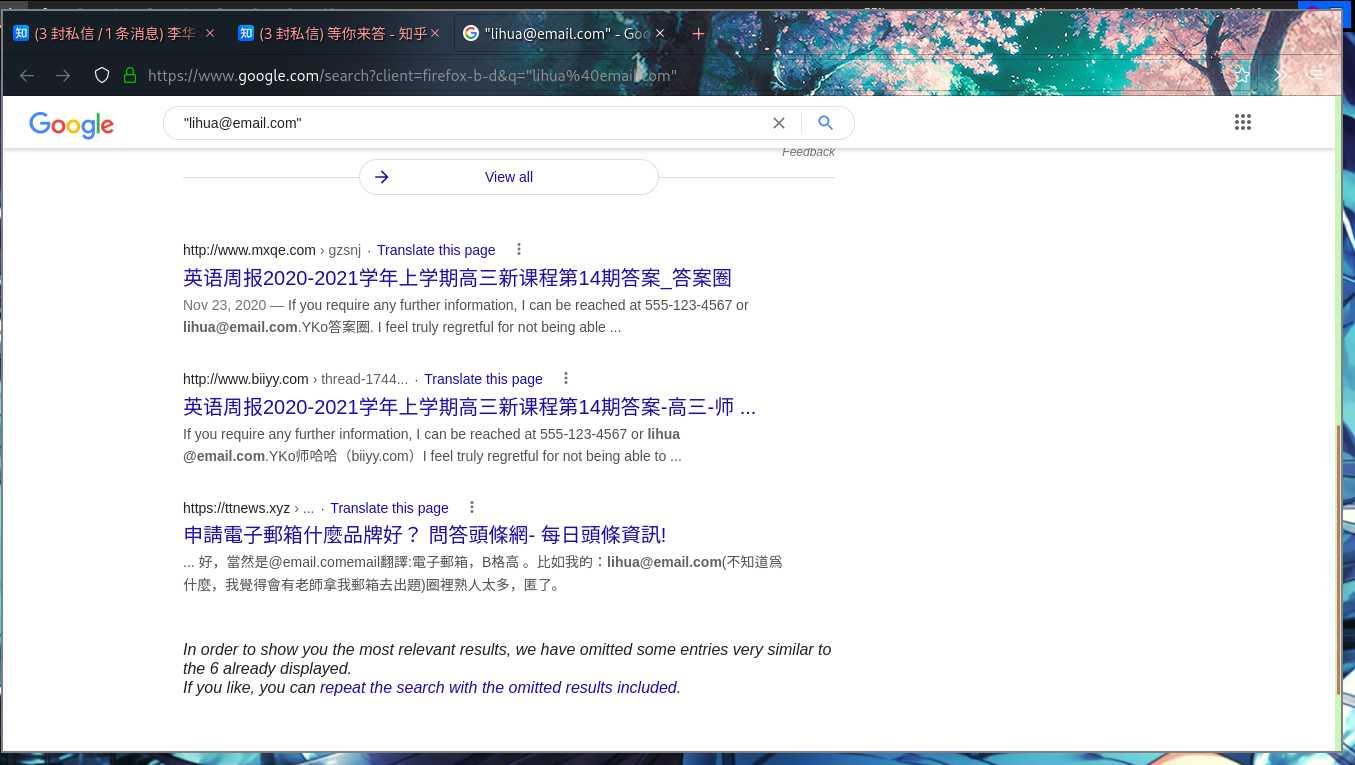The height and width of the screenshot is (765, 1355).
Task: Translate the biiyy.com result page
Action: coord(483,379)
